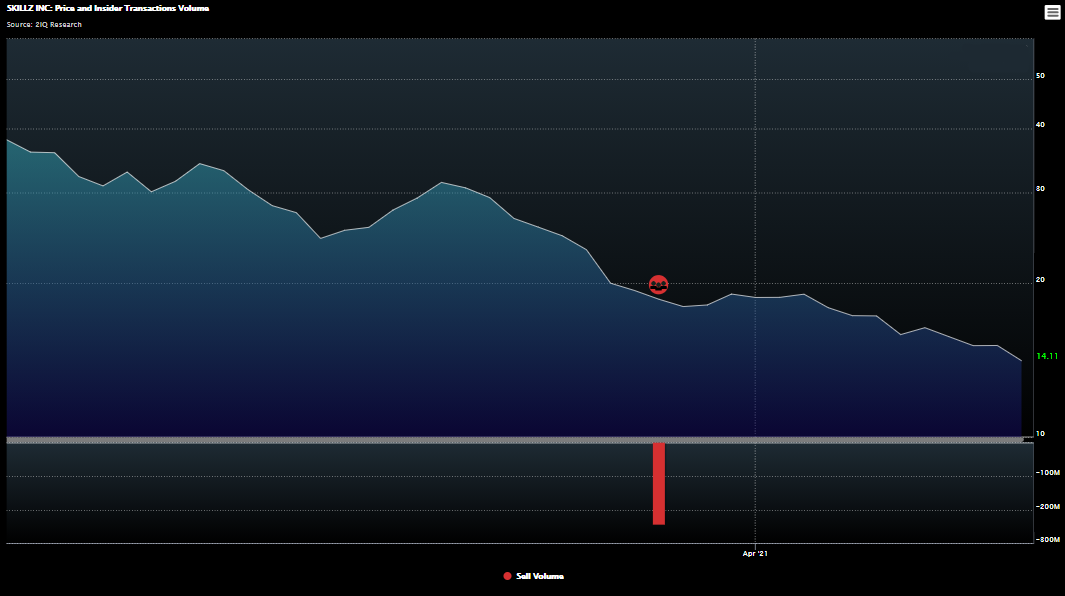This screenshot has width=1065, height=596.
Task: Click the 50 price axis label
Action: (1040, 76)
